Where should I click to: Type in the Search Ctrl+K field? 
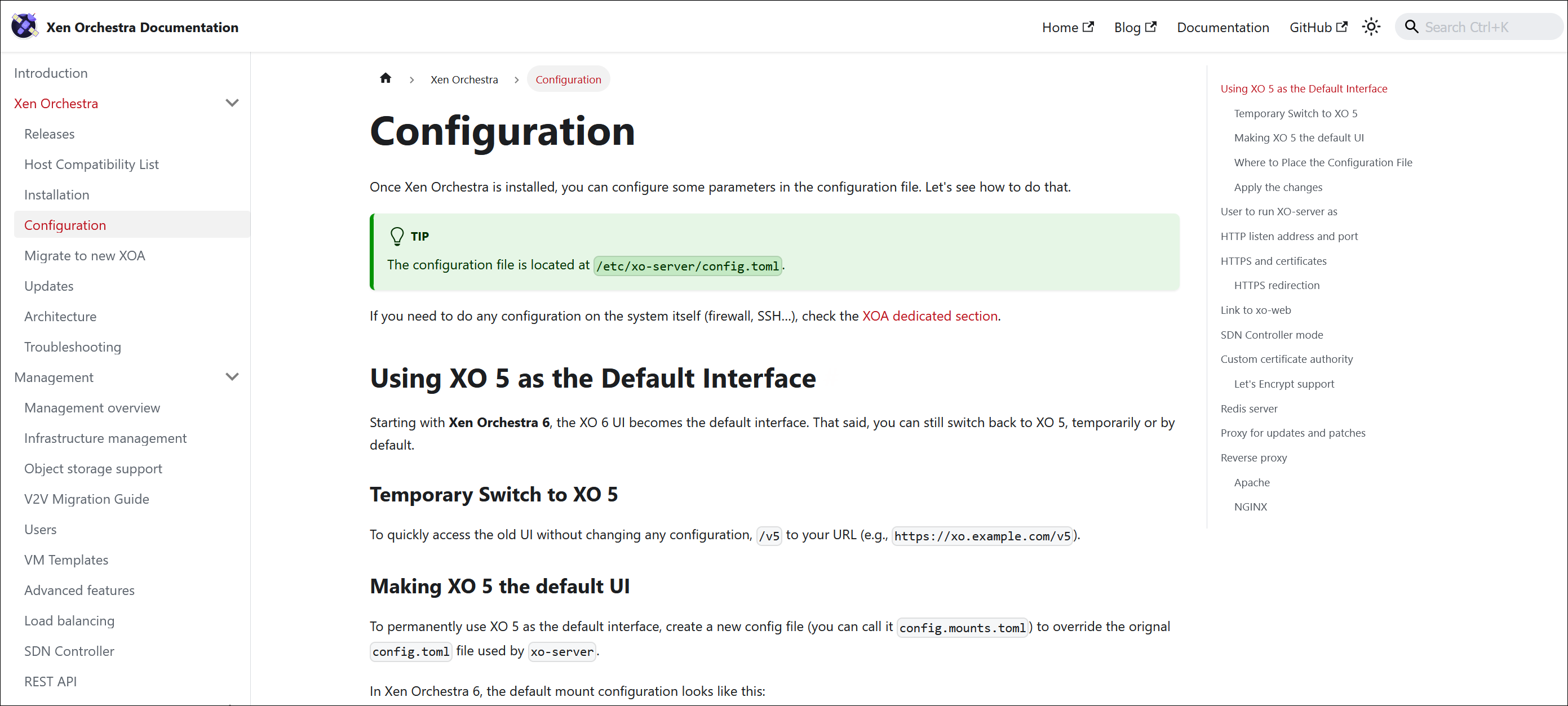(1485, 28)
